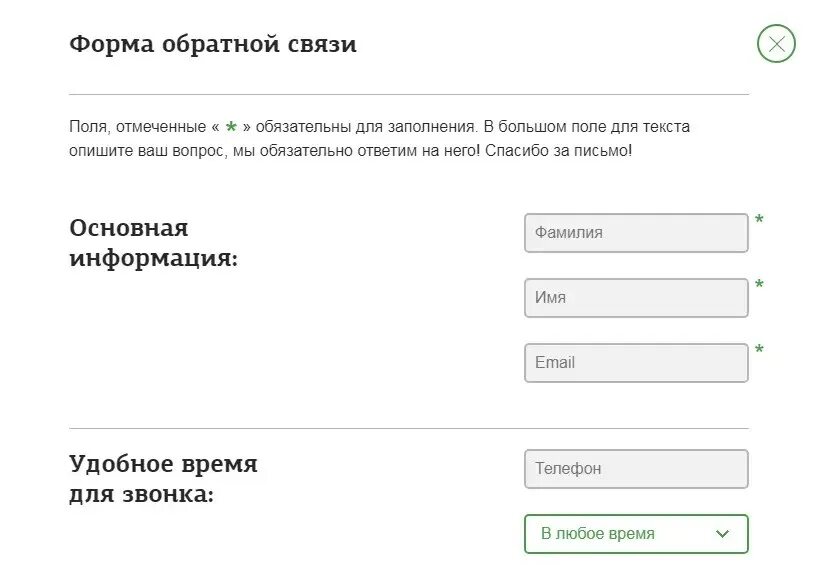Focus the Фамилия input field
This screenshot has height=578, width=821.
click(x=636, y=232)
